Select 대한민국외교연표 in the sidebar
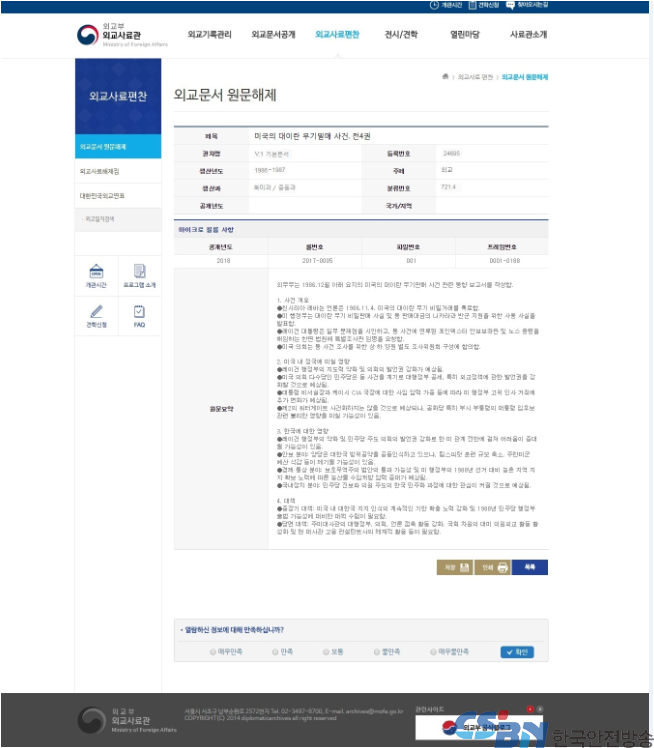654x748 pixels. point(118,196)
